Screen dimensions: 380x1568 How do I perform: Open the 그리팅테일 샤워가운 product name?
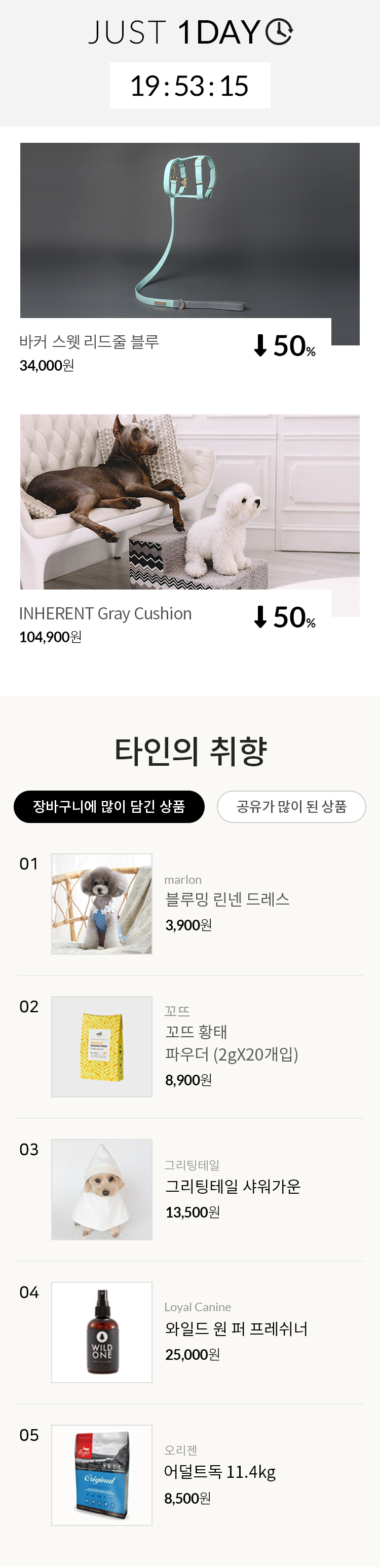pyautogui.click(x=233, y=1186)
